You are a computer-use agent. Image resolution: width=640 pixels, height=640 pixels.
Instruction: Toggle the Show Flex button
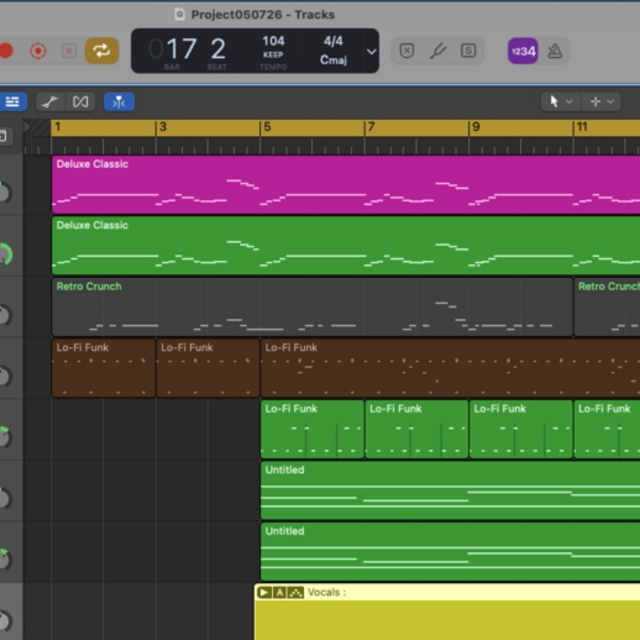[x=80, y=102]
